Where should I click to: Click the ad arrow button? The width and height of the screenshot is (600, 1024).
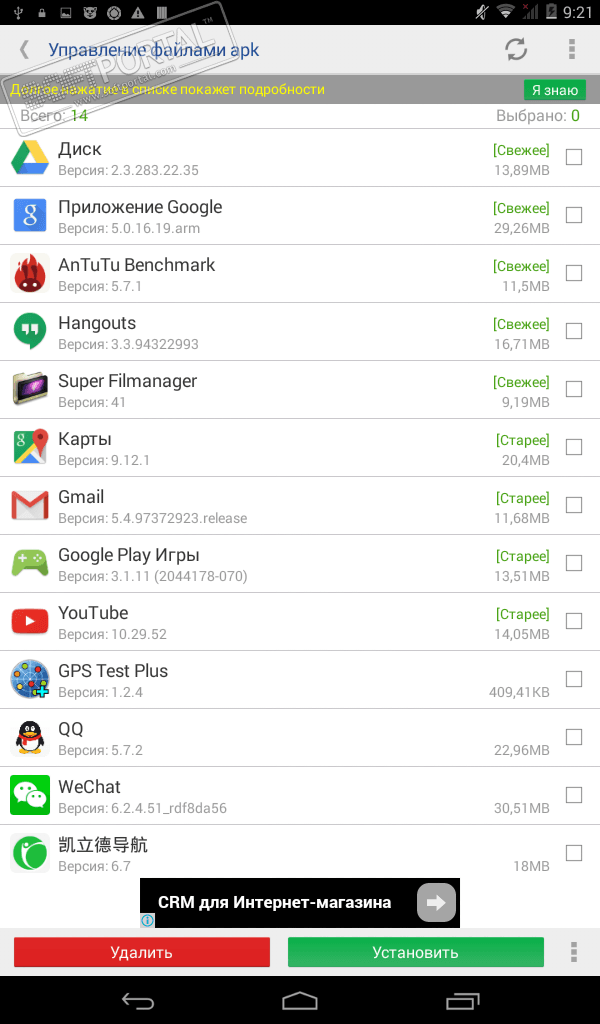[x=436, y=903]
